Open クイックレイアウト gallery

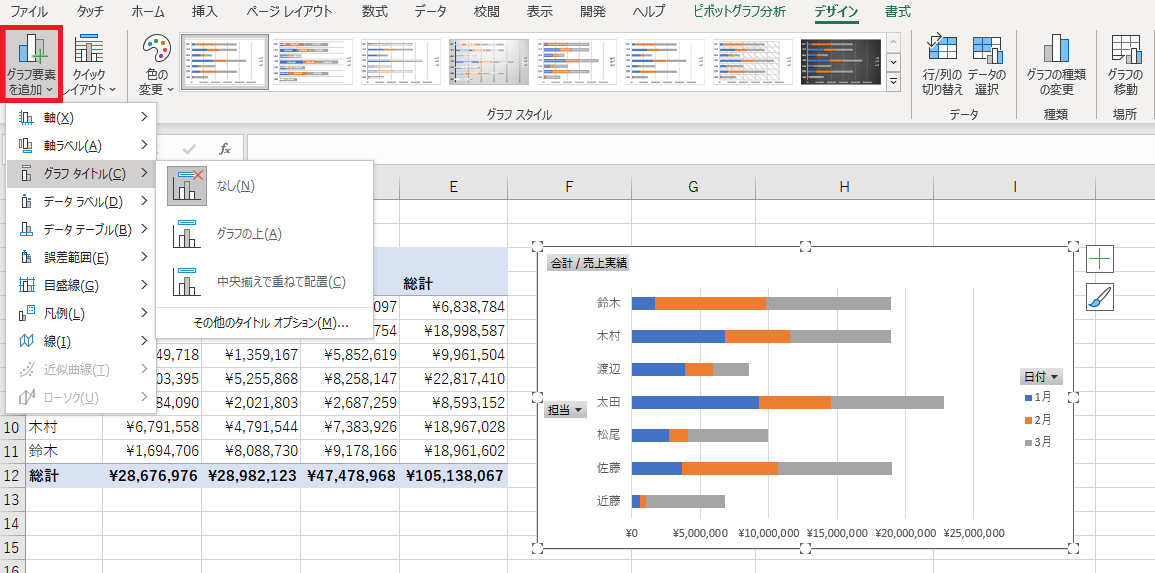click(x=89, y=64)
